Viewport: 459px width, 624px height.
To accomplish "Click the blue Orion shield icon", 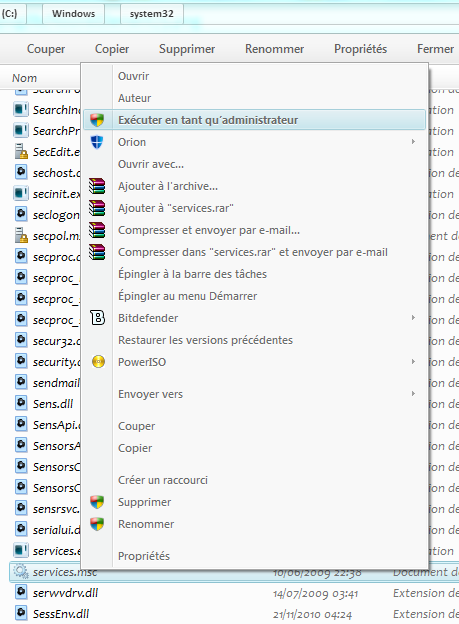I will point(97,142).
